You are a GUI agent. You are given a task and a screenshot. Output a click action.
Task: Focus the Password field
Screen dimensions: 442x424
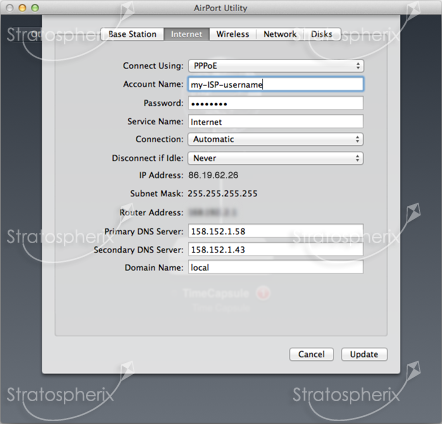[276, 103]
